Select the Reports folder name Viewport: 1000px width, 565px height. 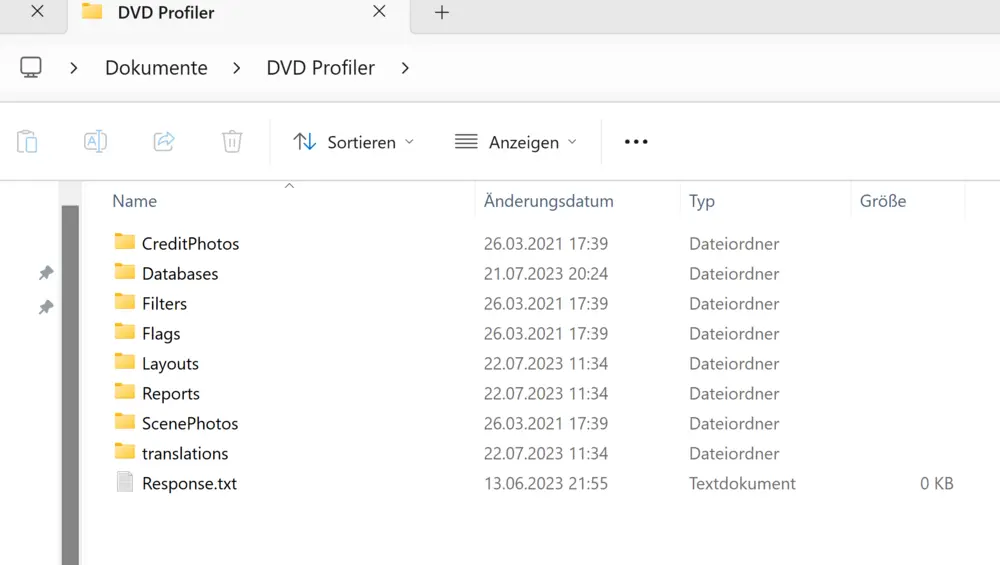click(x=170, y=393)
